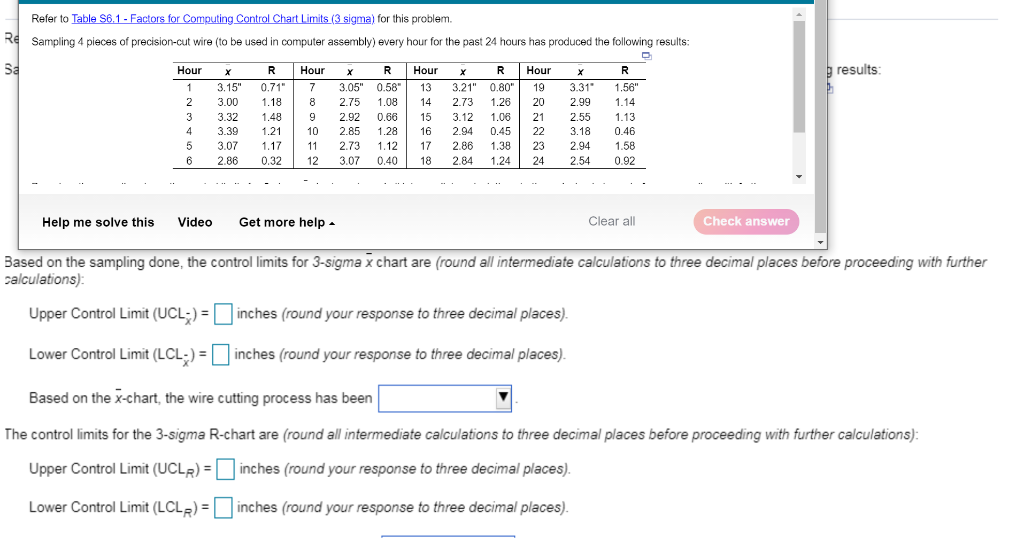1024x552 pixels.
Task: Click the x-bar value 2.54 for hour 24
Action: [580, 161]
